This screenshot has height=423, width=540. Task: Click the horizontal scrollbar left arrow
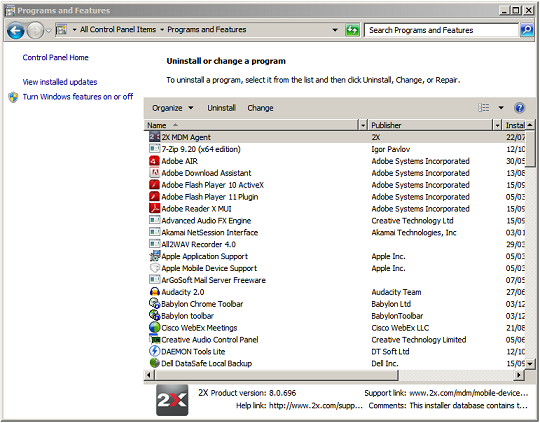coord(149,375)
